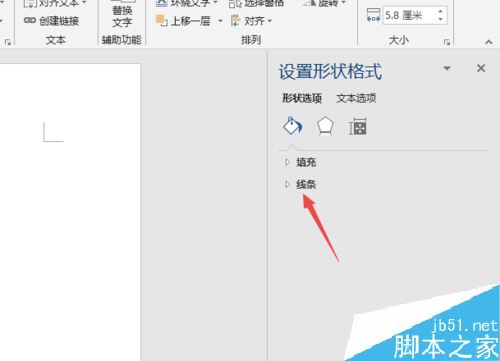Screen dimensions: 500x361
Task: Click 创建链接 button
Action: tap(52, 21)
